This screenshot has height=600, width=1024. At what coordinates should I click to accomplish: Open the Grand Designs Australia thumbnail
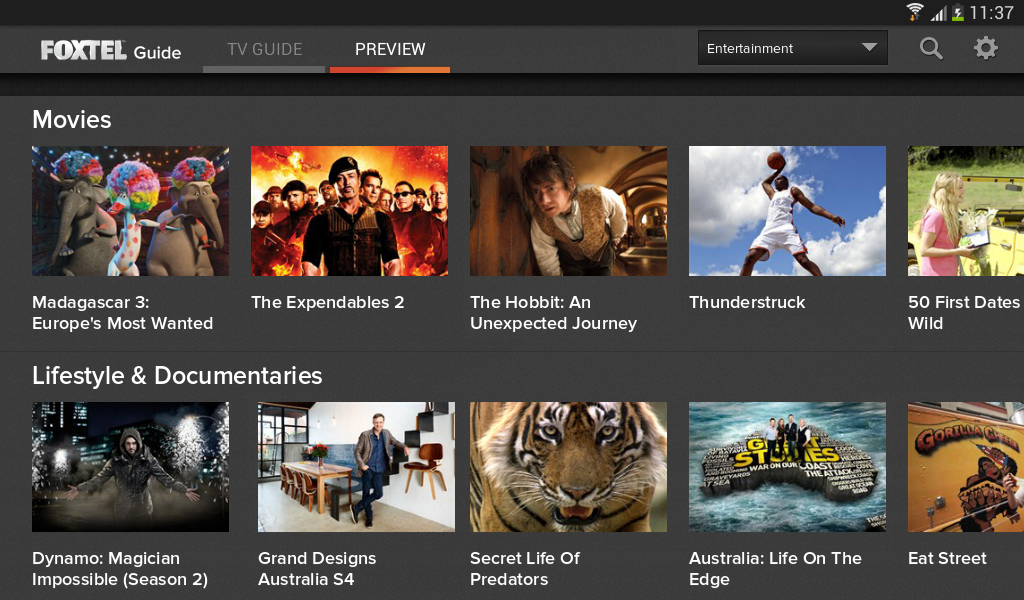point(356,467)
